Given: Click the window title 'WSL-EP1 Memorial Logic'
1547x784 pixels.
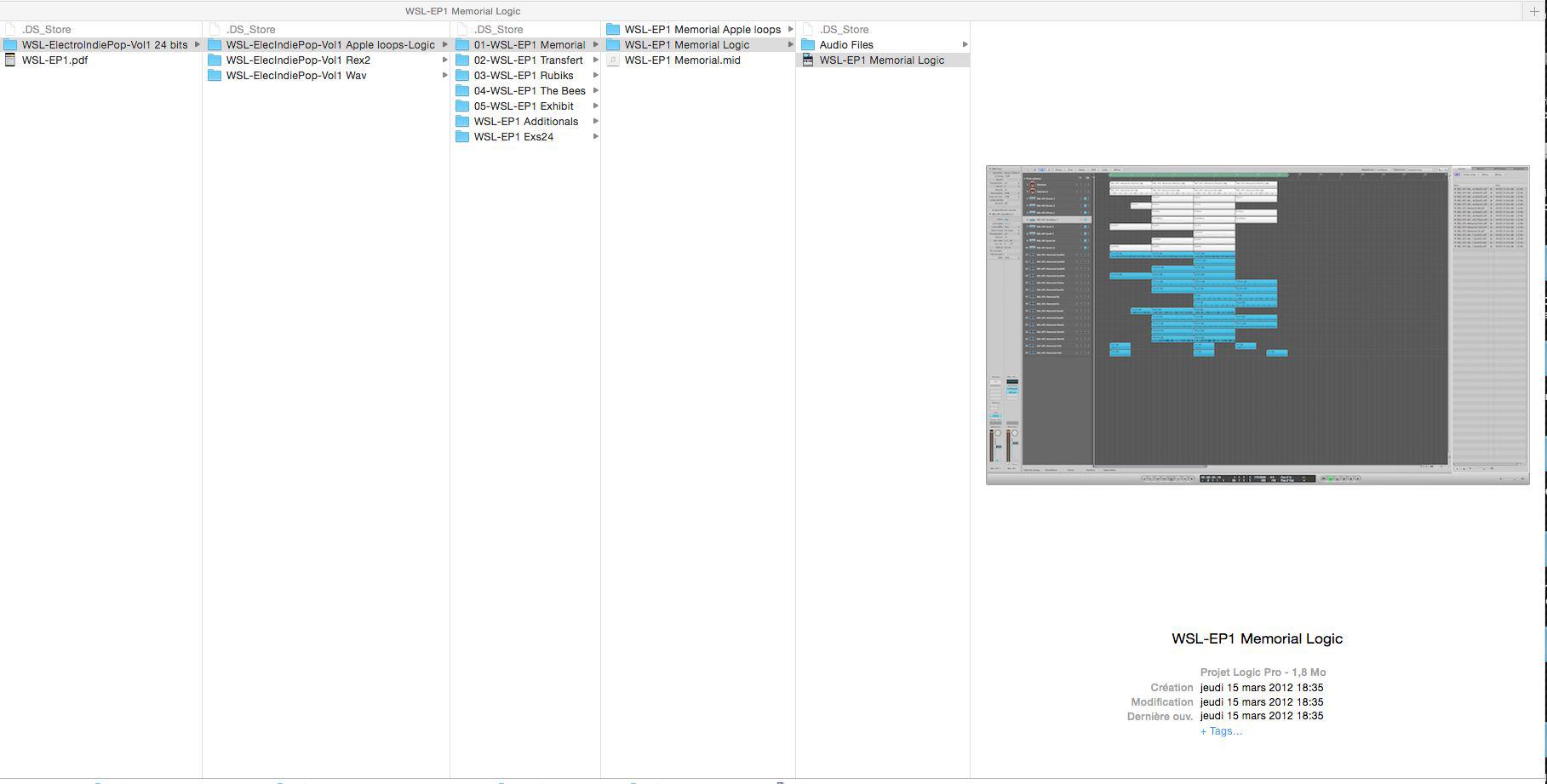Looking at the screenshot, I should coord(462,11).
